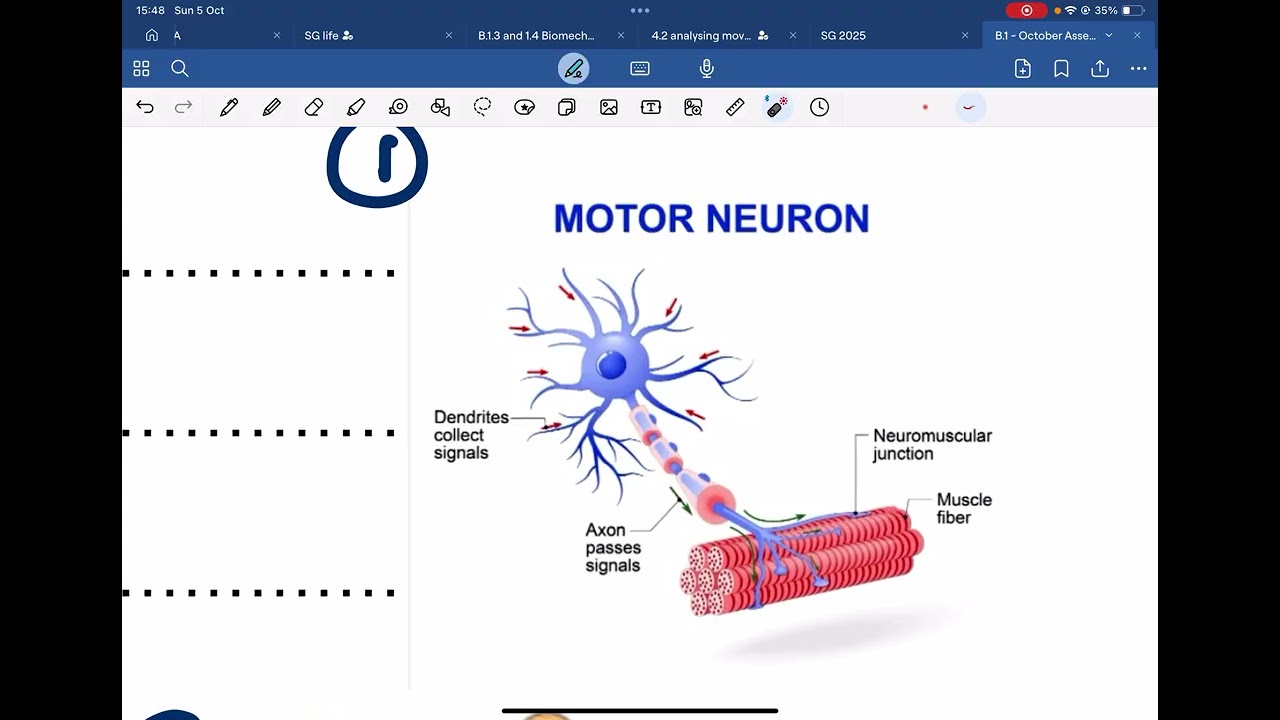This screenshot has height=720, width=1280.
Task: Add a new page with plus icon
Action: pos(1023,68)
